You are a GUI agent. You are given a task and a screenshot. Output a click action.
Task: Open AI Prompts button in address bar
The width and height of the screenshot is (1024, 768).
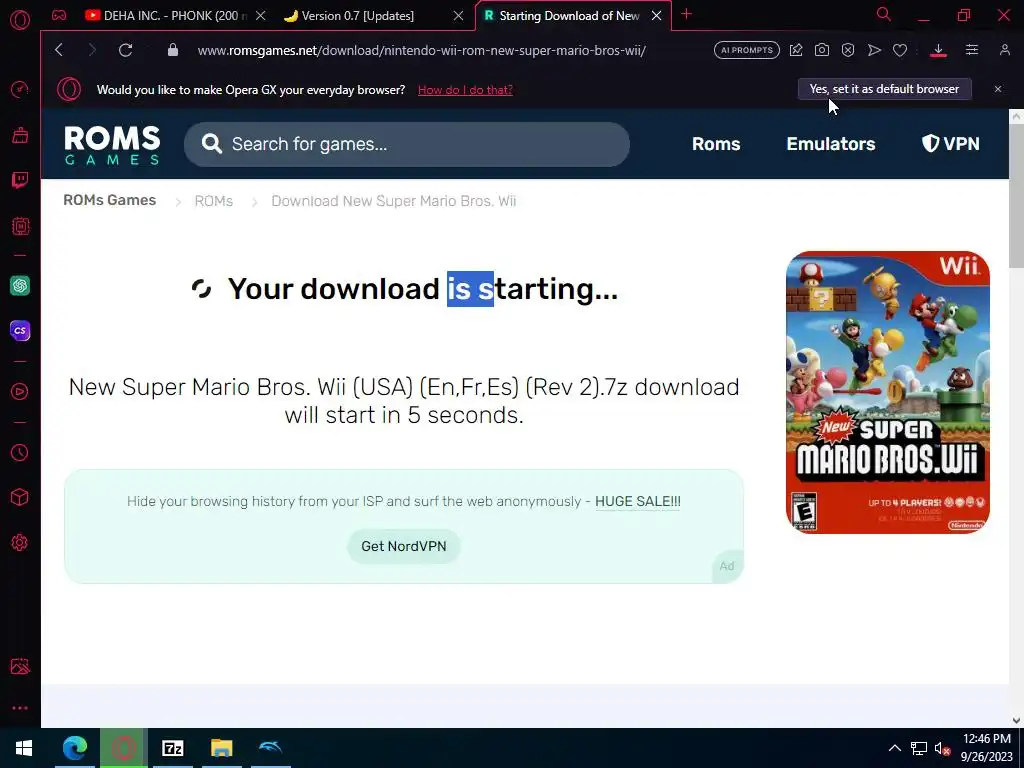(x=746, y=50)
